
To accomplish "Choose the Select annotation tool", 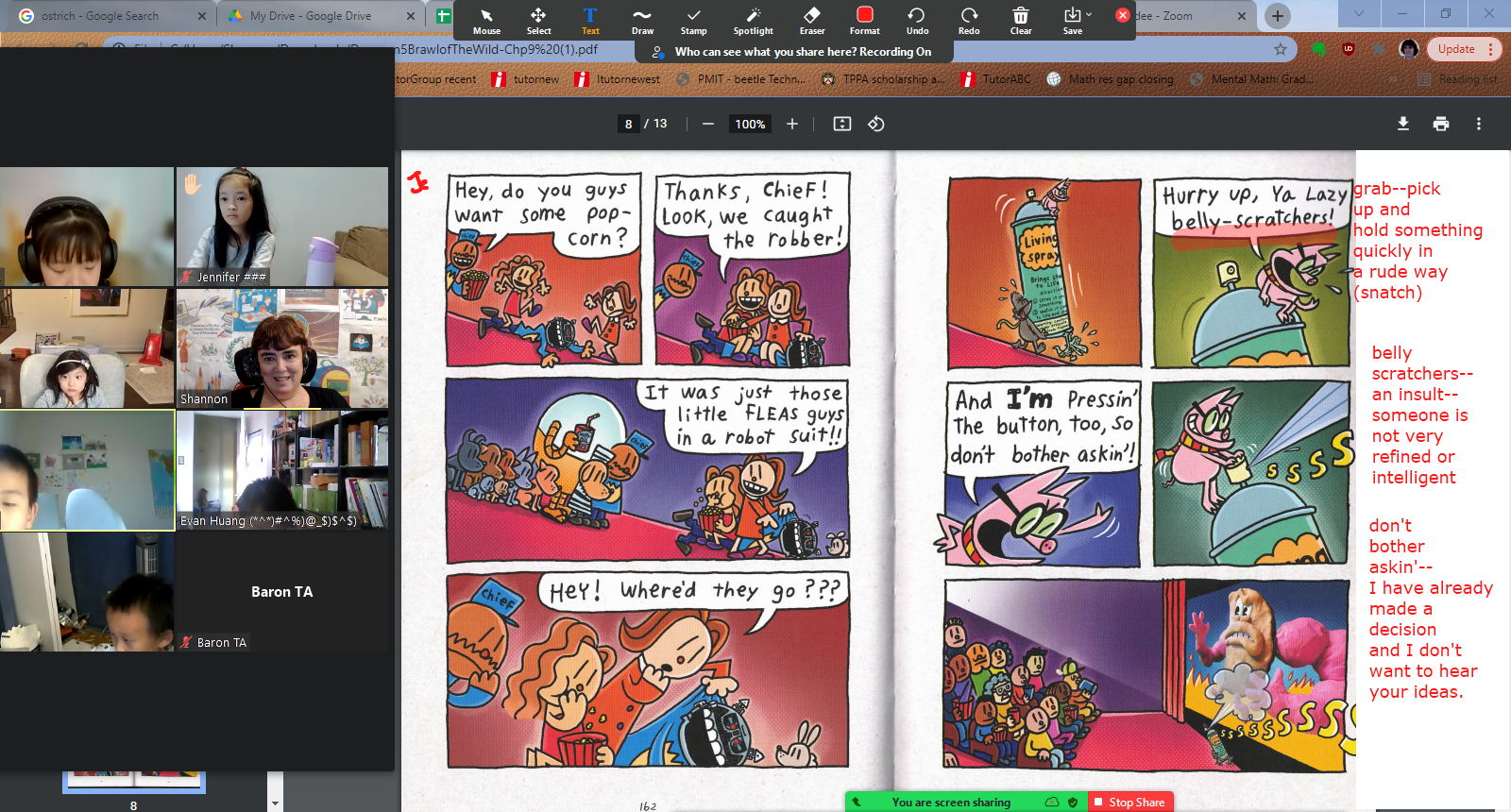I will pos(538,21).
